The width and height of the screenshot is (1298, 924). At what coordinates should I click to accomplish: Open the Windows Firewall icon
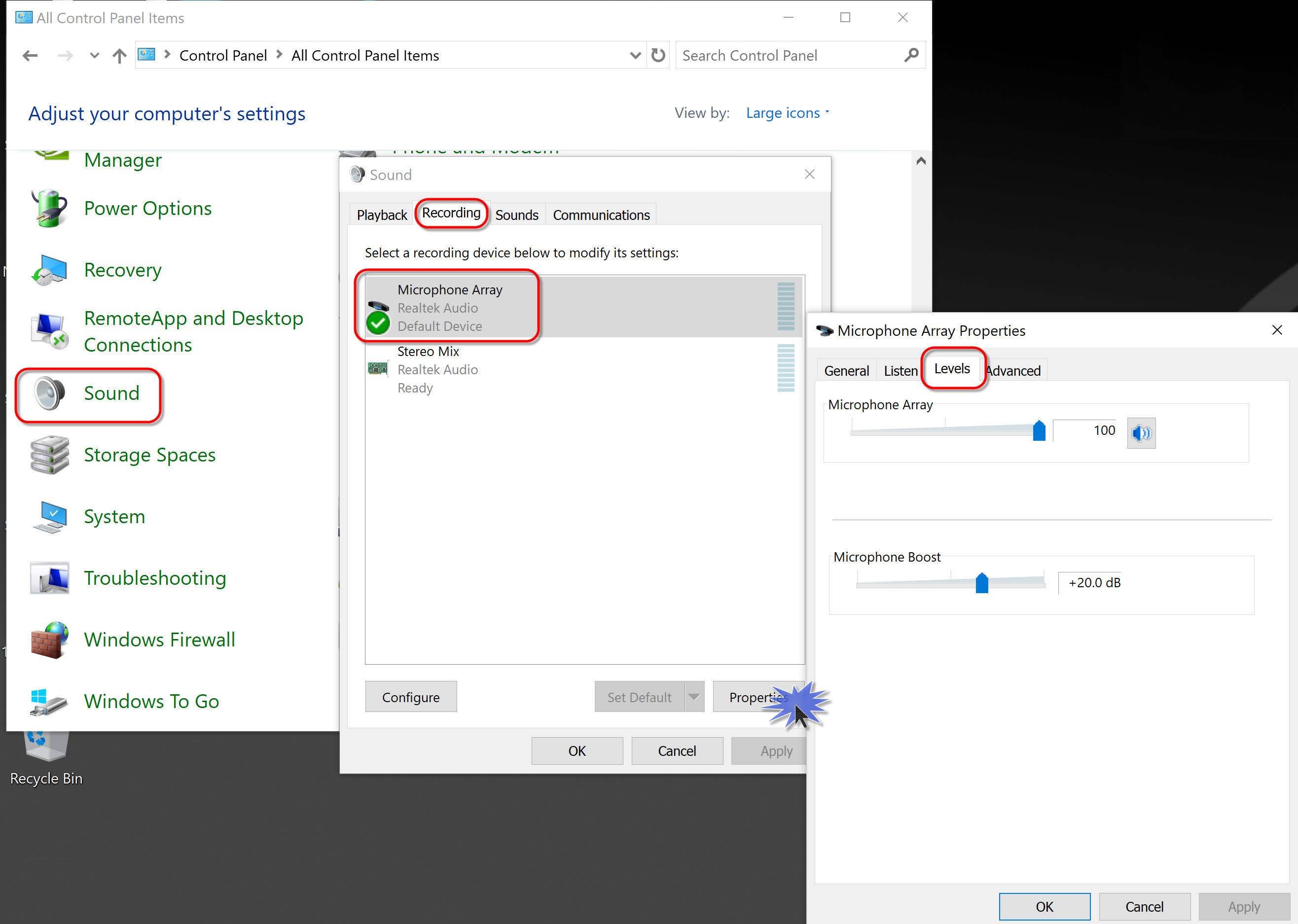pos(49,640)
